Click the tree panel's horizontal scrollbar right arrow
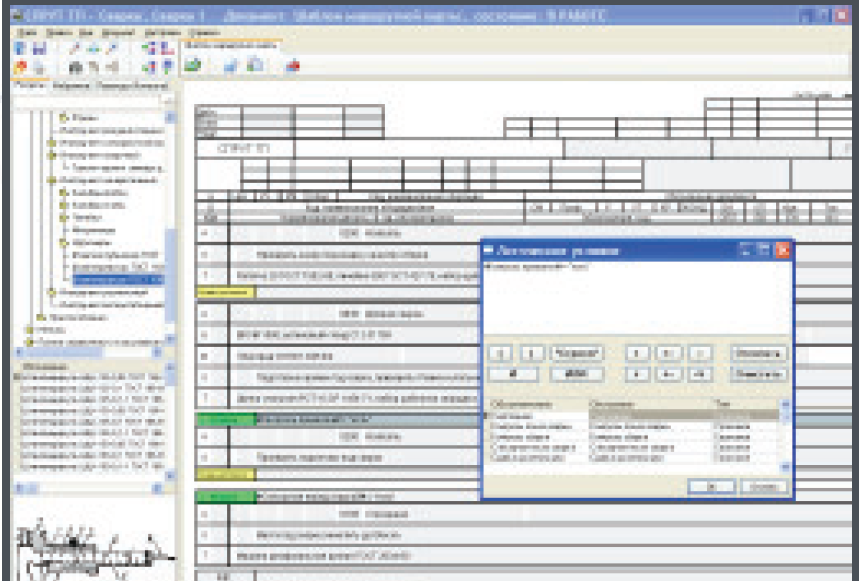 tap(157, 352)
